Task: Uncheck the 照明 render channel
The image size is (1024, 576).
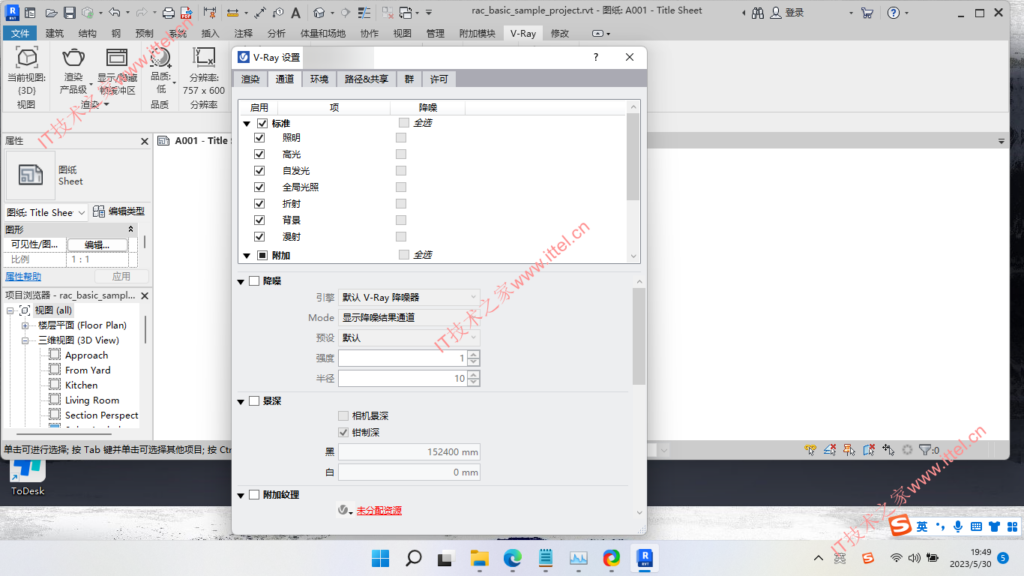Action: click(x=260, y=137)
